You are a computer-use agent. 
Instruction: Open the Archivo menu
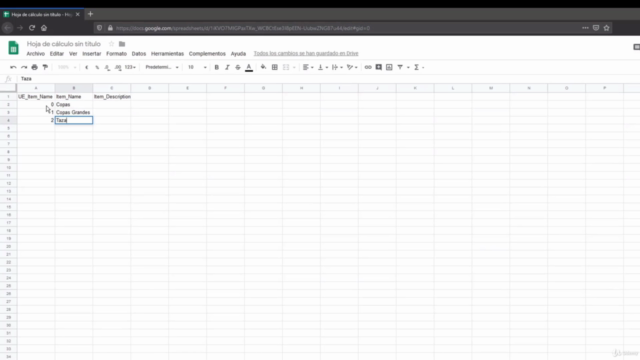pyautogui.click(x=36, y=54)
